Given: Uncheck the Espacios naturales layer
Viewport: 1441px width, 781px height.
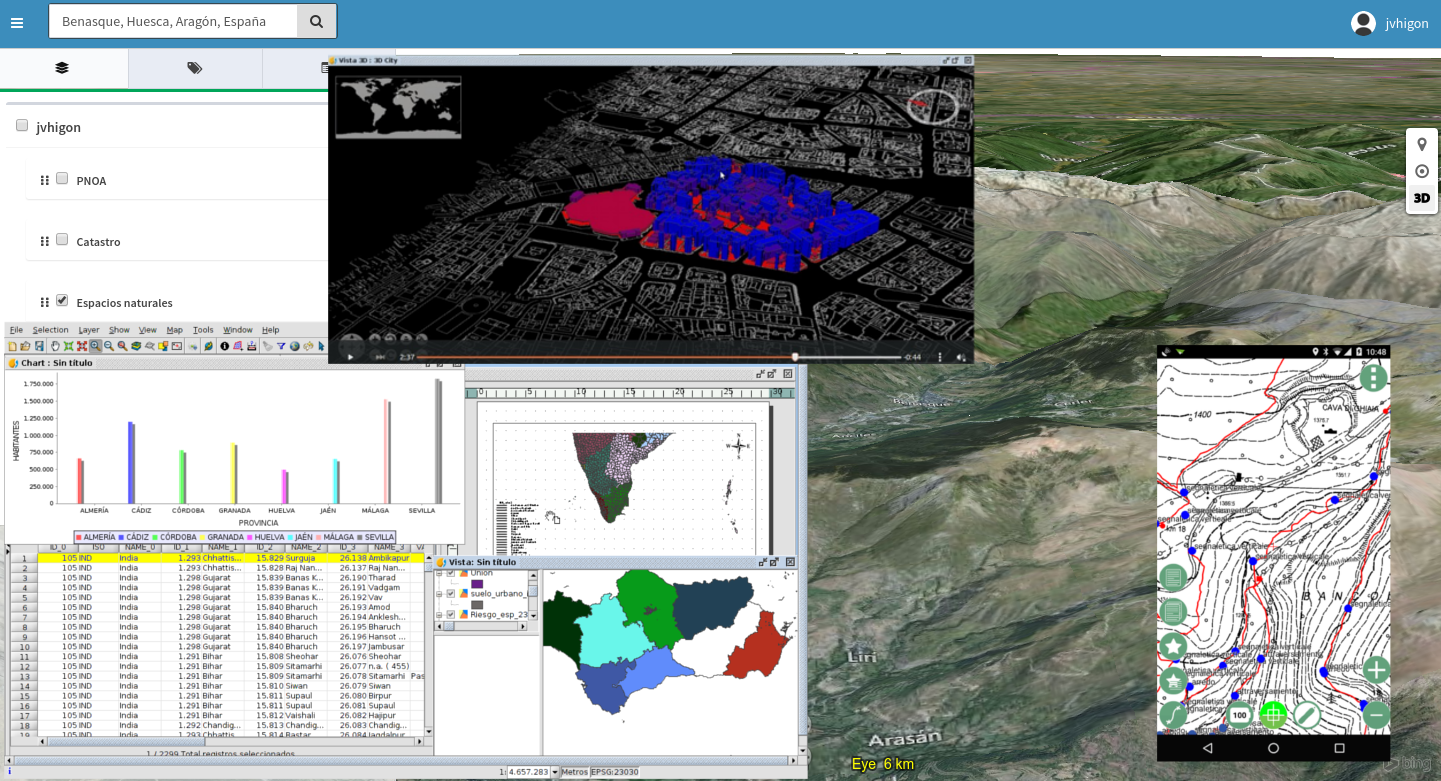Looking at the screenshot, I should pyautogui.click(x=62, y=301).
